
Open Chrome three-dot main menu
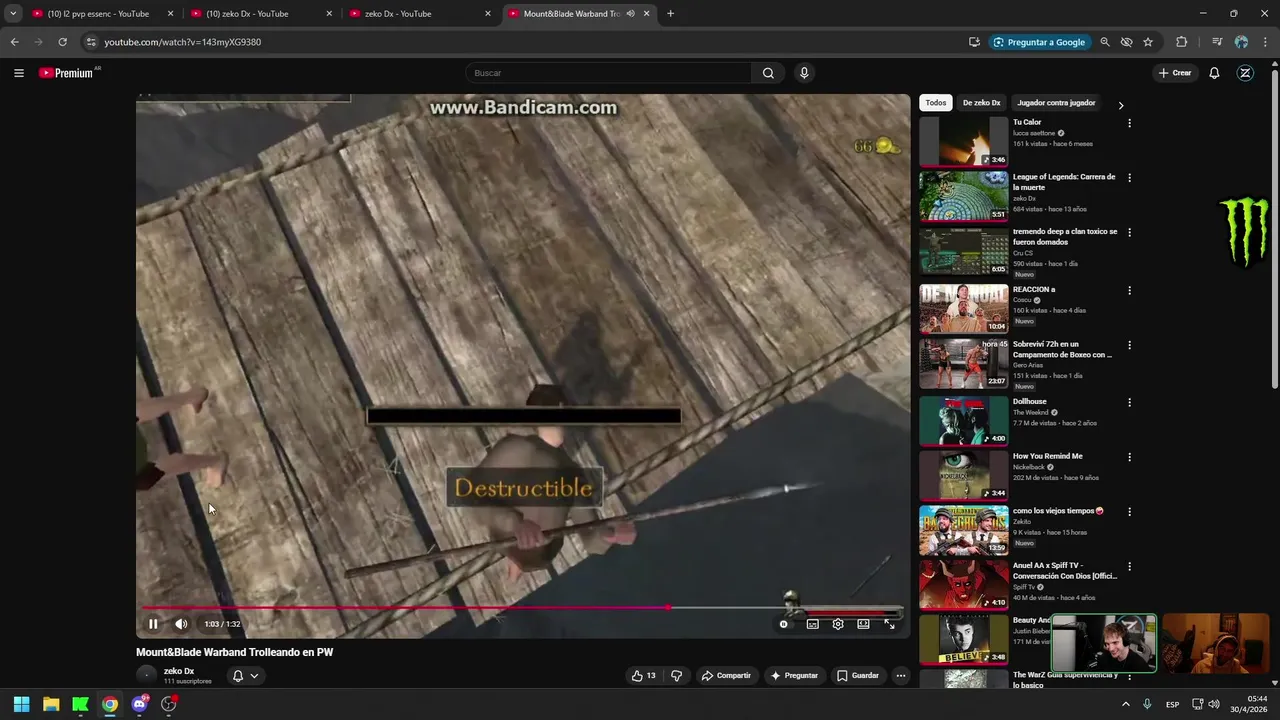click(x=1265, y=42)
